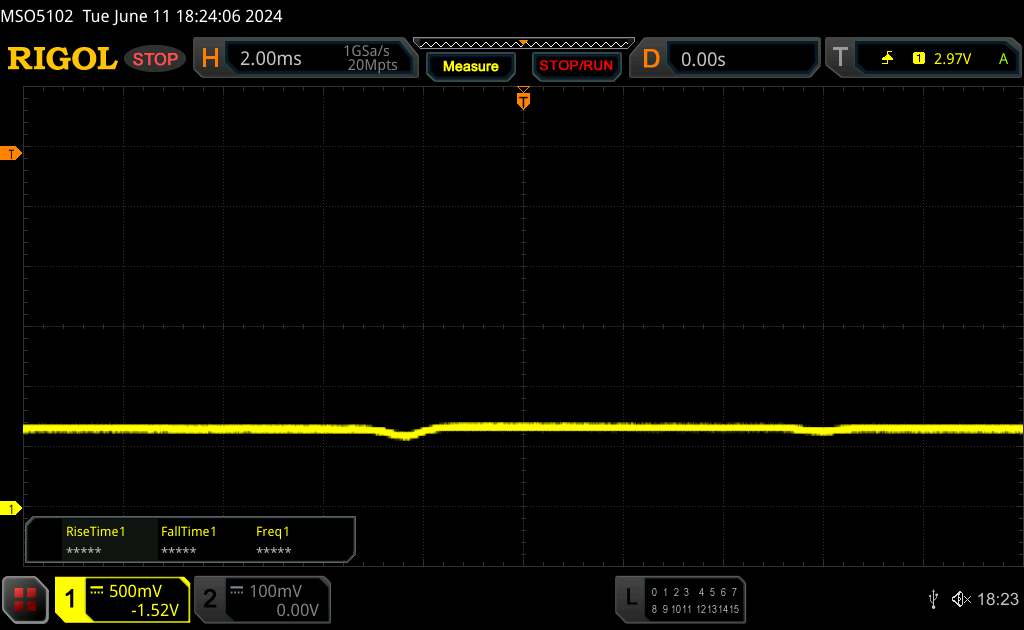Toggle acquisition using the STOP/RUN button
The height and width of the screenshot is (630, 1024).
pyautogui.click(x=574, y=66)
